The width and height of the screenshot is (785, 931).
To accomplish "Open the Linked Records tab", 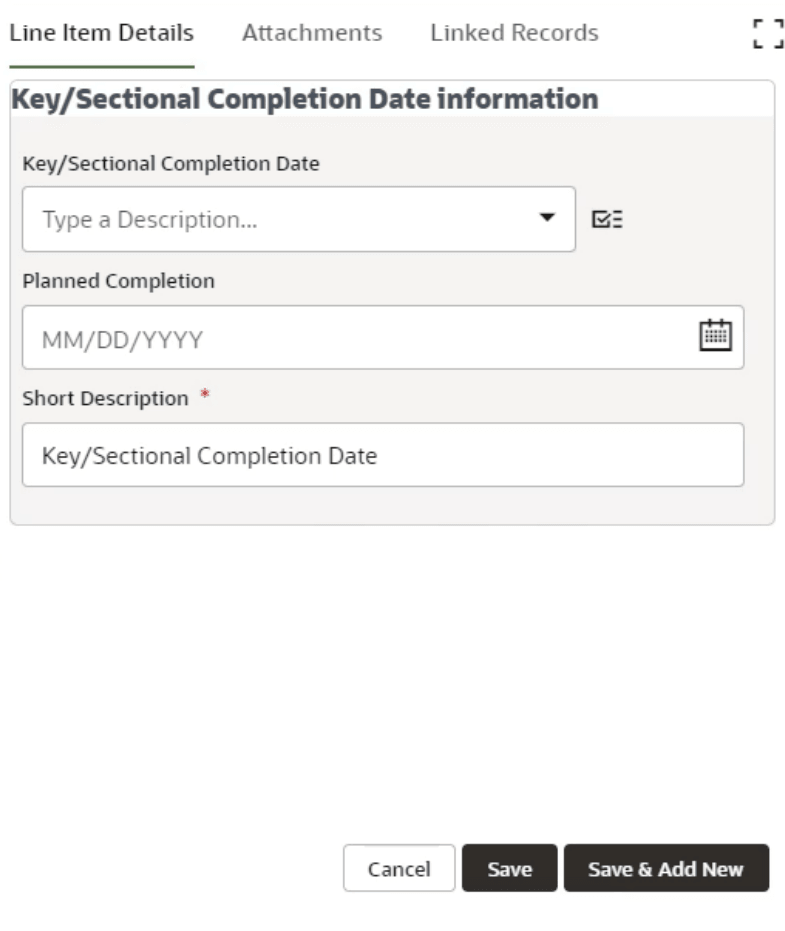I will click(514, 32).
